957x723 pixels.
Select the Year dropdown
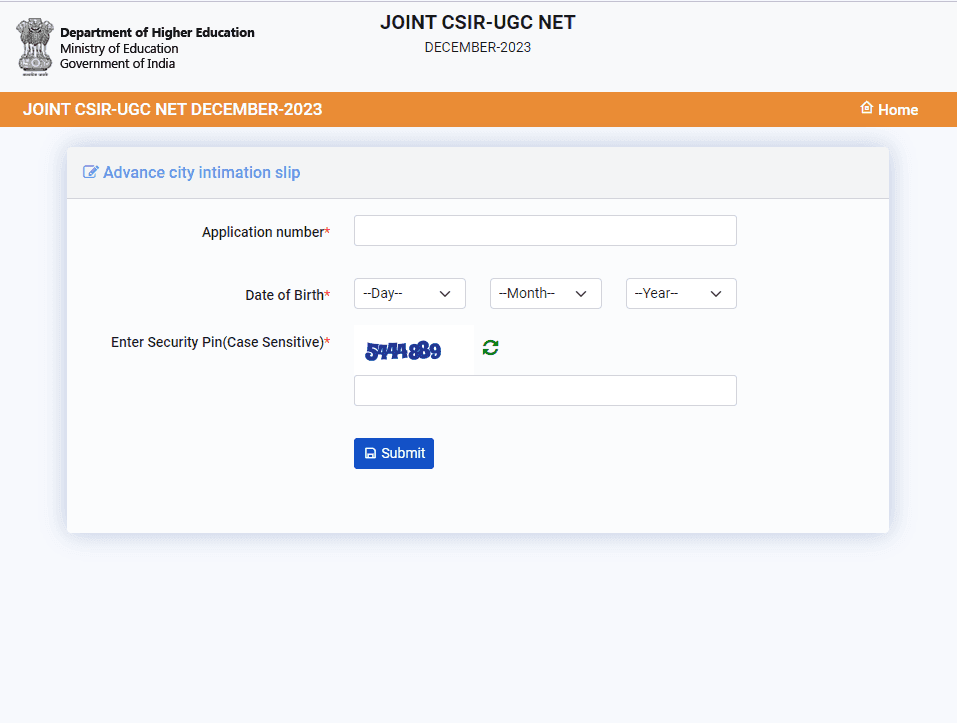pyautogui.click(x=681, y=293)
